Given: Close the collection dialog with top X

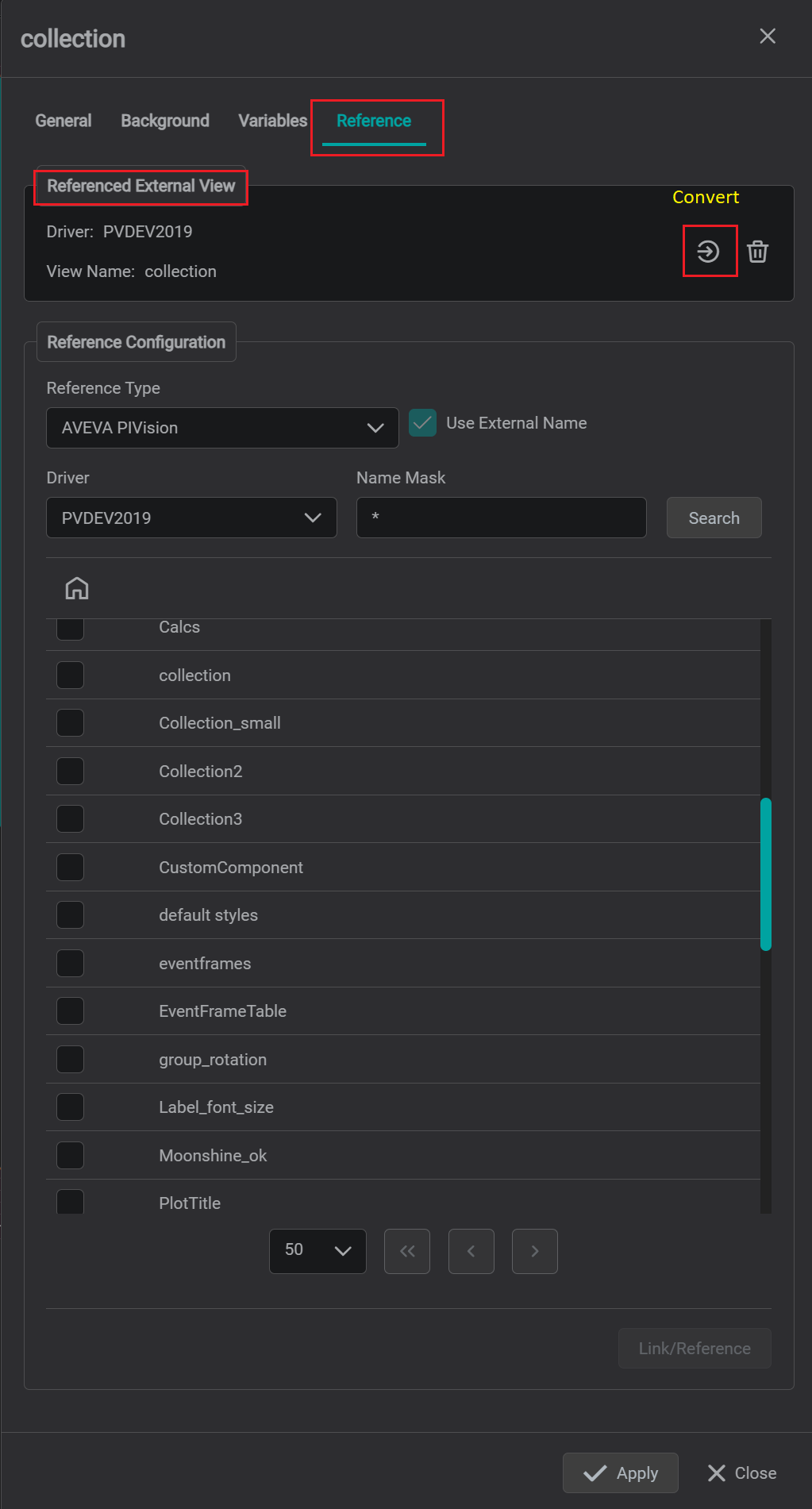Looking at the screenshot, I should (768, 36).
